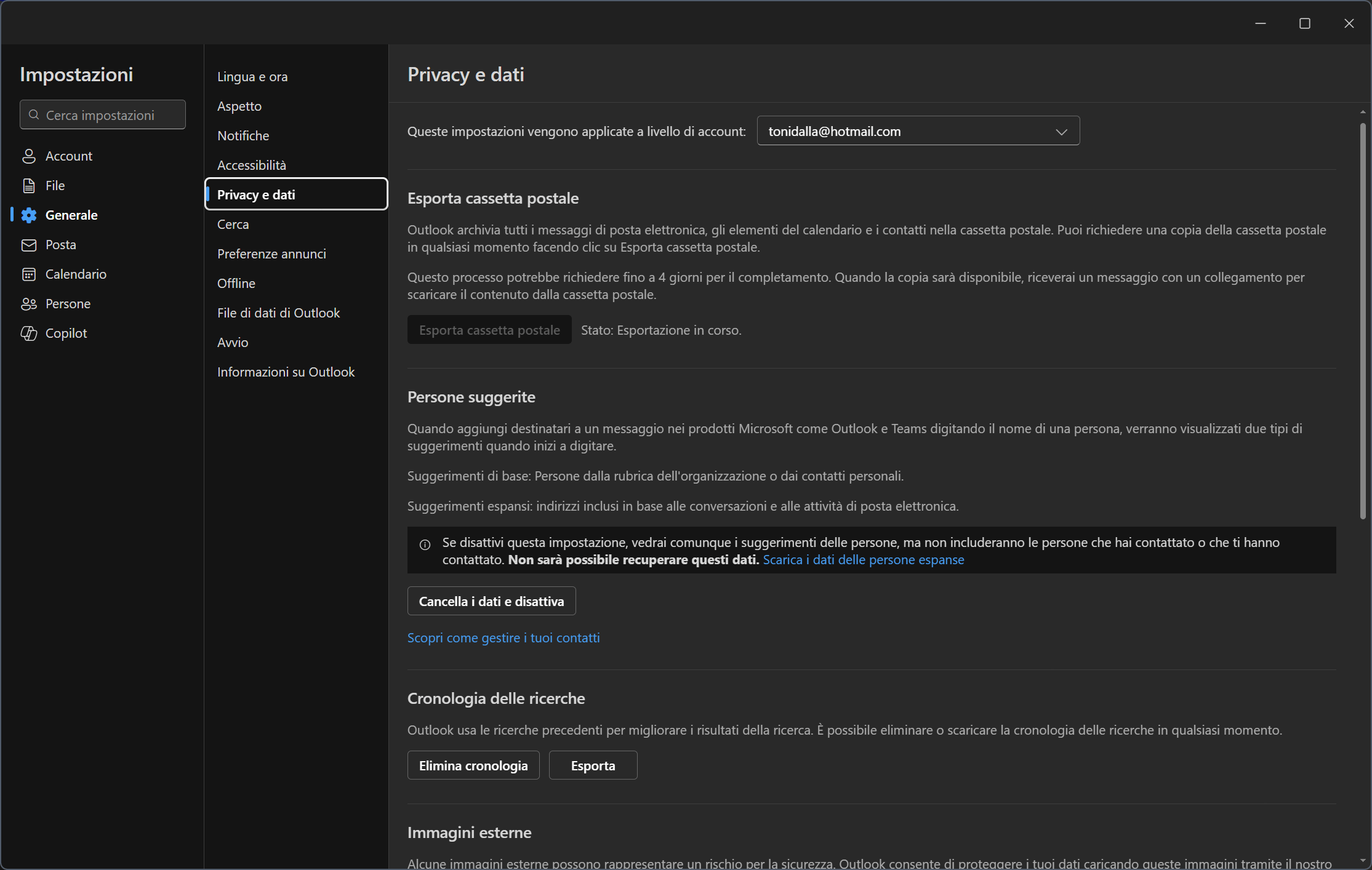Open Scarica i dati delle persone espanse link
The width and height of the screenshot is (1372, 870).
(864, 560)
